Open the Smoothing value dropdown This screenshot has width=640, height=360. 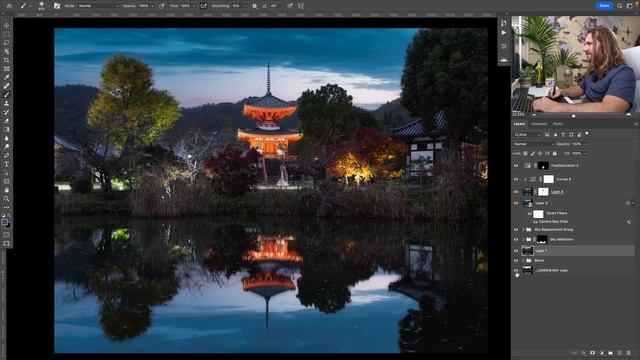click(245, 6)
